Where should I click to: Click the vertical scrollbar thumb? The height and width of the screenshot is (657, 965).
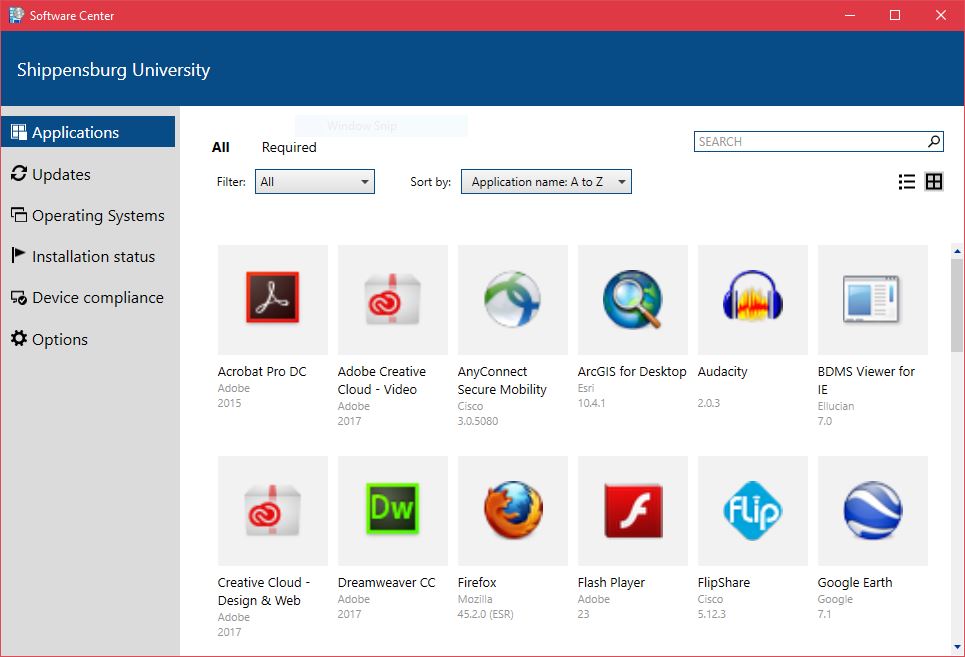[957, 305]
